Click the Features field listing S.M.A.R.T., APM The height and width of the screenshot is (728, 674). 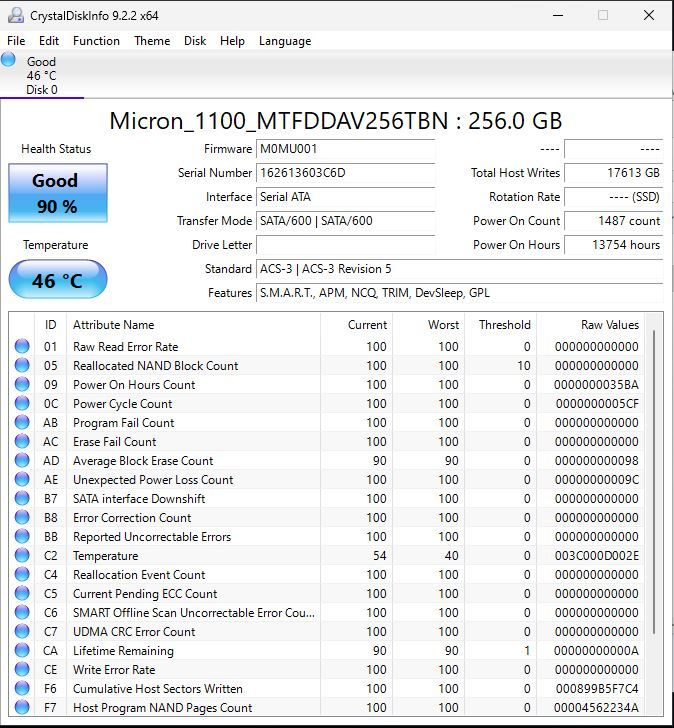pyautogui.click(x=460, y=293)
